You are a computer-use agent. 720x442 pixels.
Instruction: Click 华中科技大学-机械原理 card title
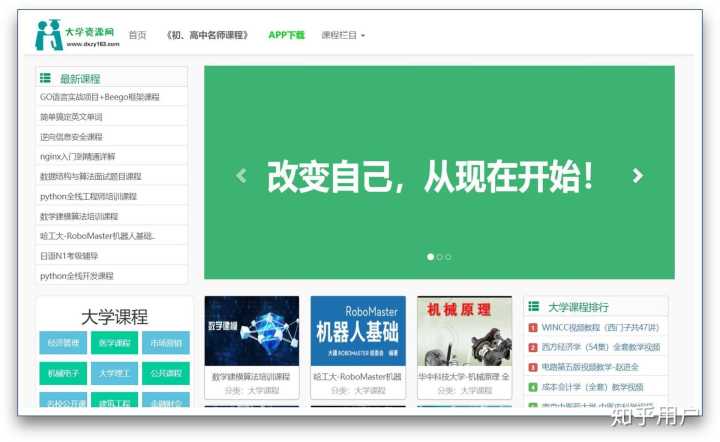click(x=464, y=377)
